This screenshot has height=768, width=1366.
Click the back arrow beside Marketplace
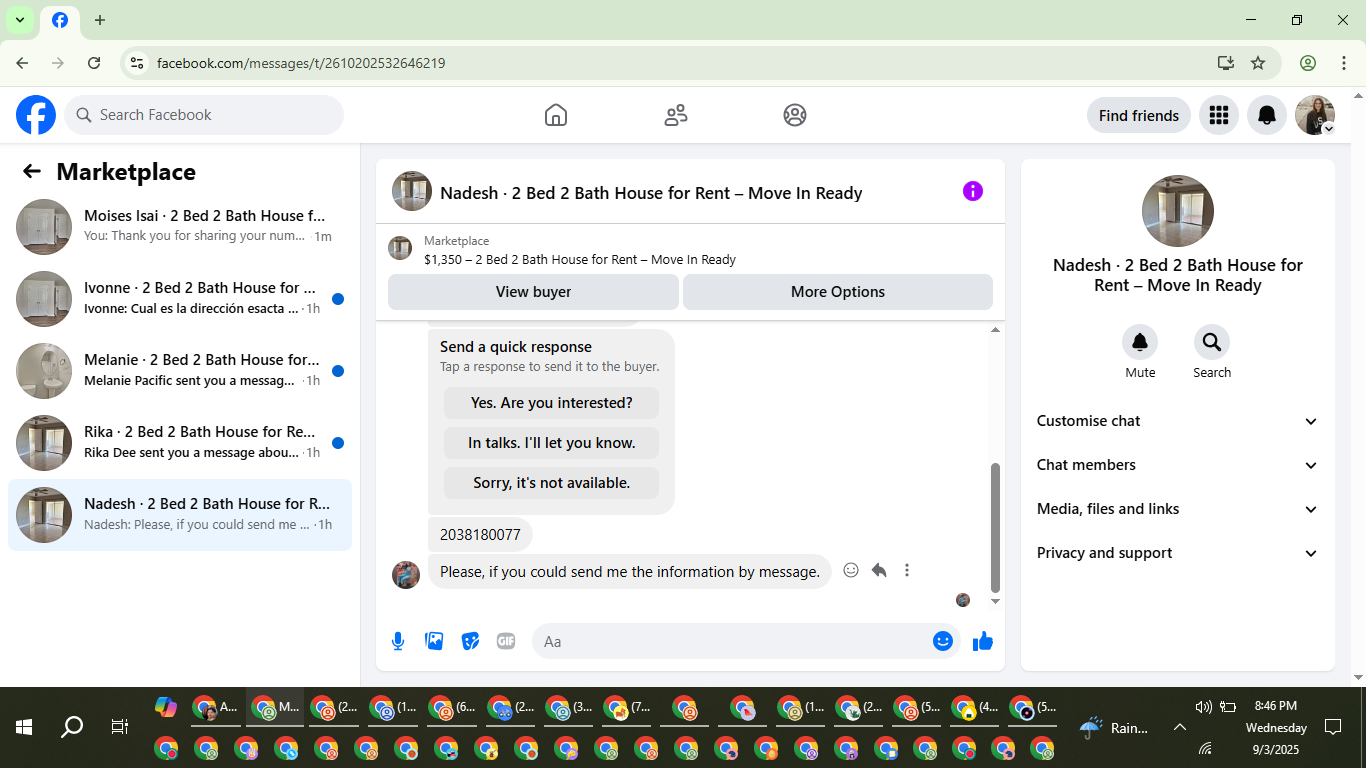(32, 171)
